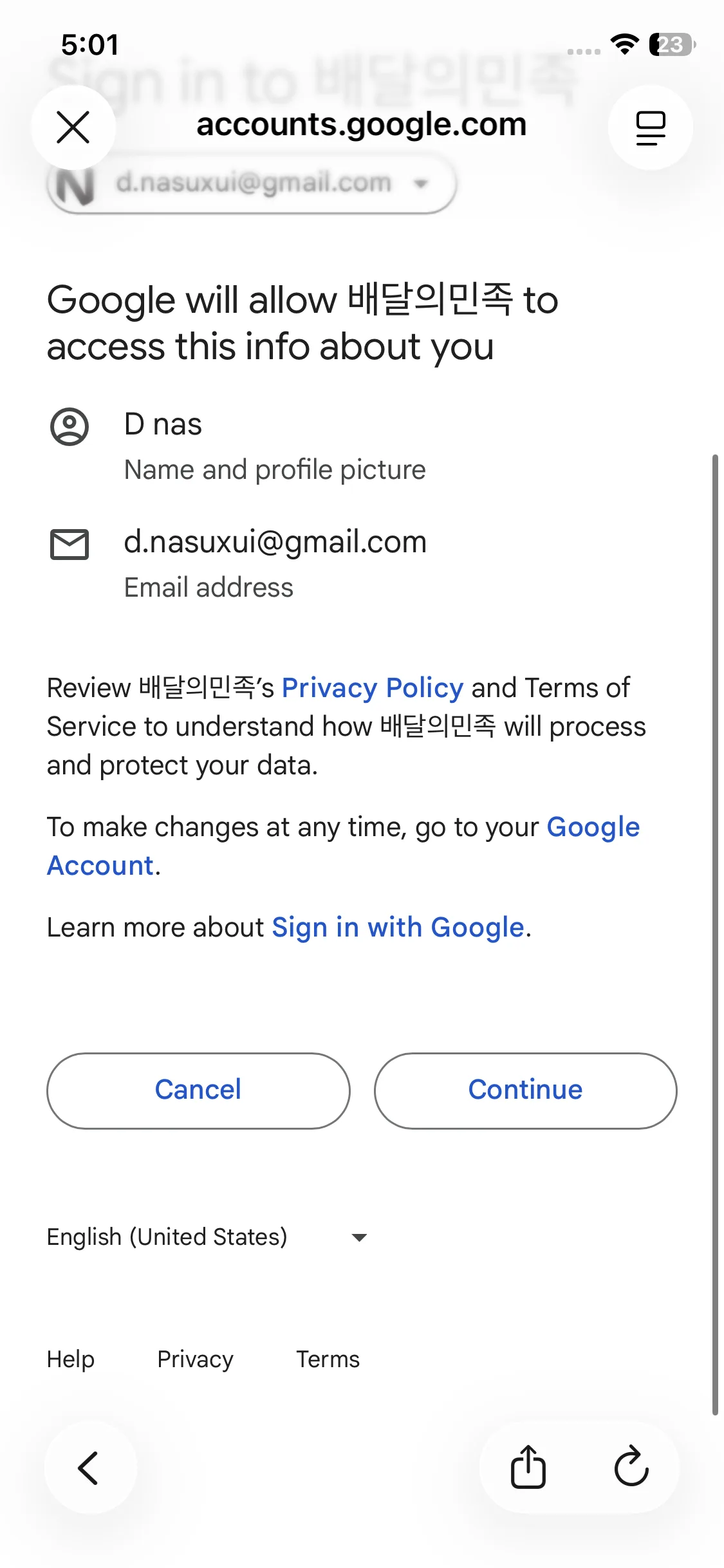The height and width of the screenshot is (1568, 724).
Task: Open the account switcher dropdown
Action: click(252, 183)
